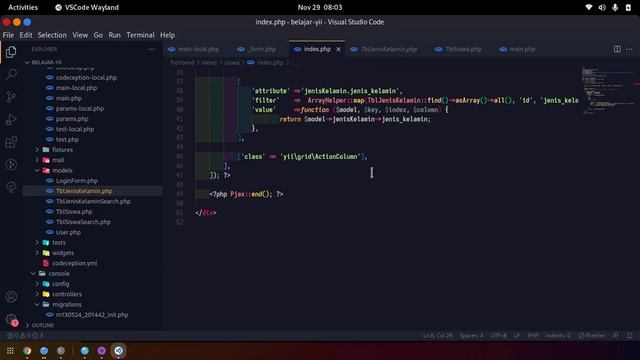Open the Extensions view
The image size is (640, 360).
11,142
